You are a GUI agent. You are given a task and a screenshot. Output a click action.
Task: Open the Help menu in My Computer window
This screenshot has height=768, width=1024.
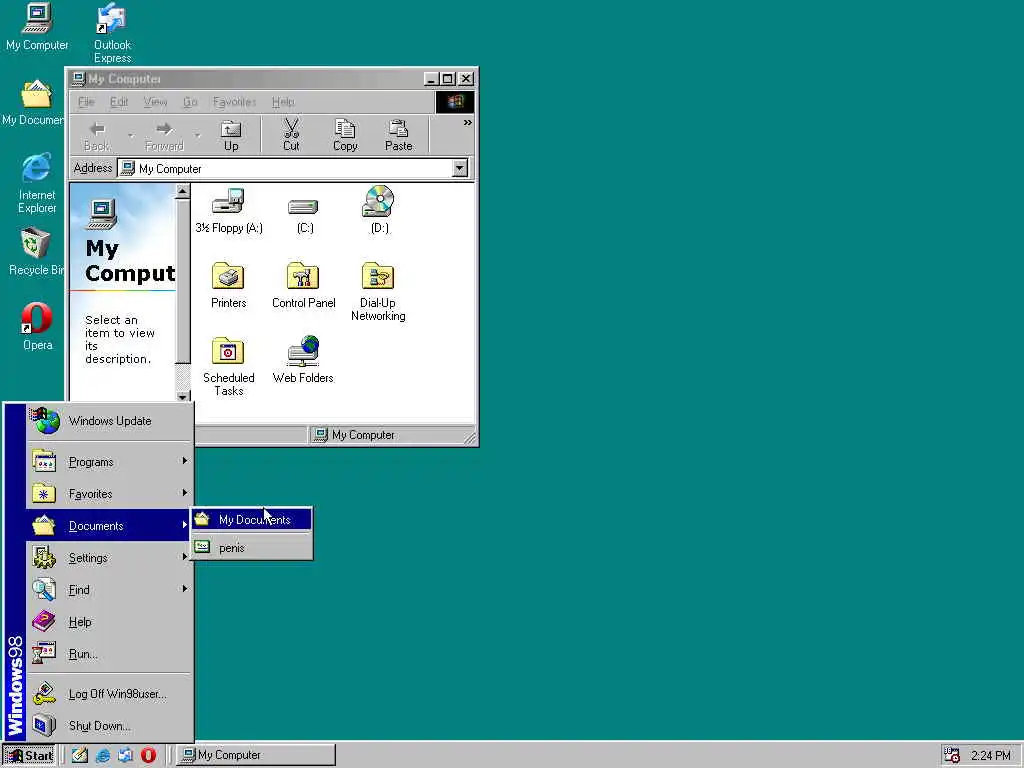[283, 102]
